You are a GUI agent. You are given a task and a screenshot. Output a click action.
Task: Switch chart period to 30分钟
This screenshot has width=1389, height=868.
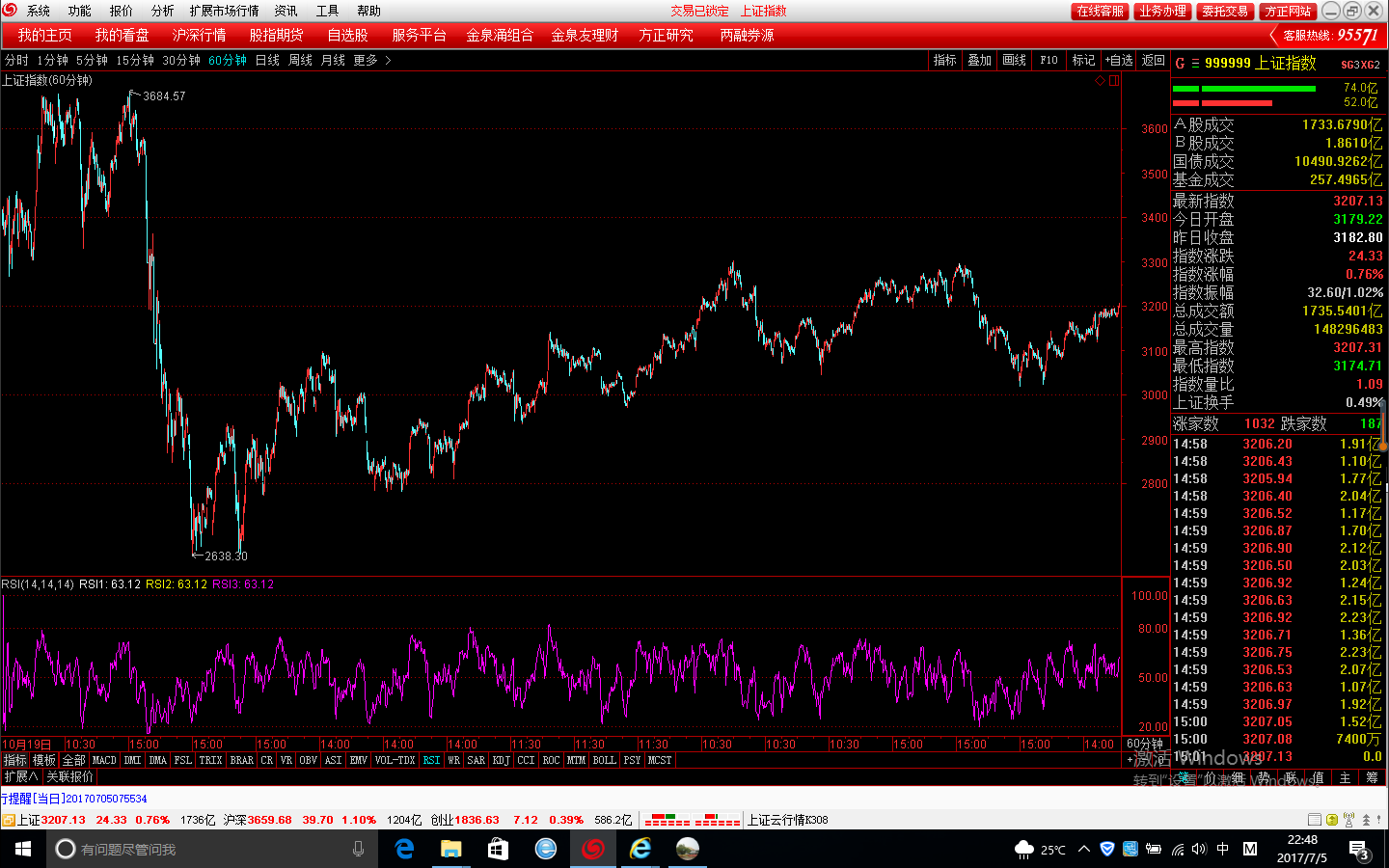pos(181,60)
